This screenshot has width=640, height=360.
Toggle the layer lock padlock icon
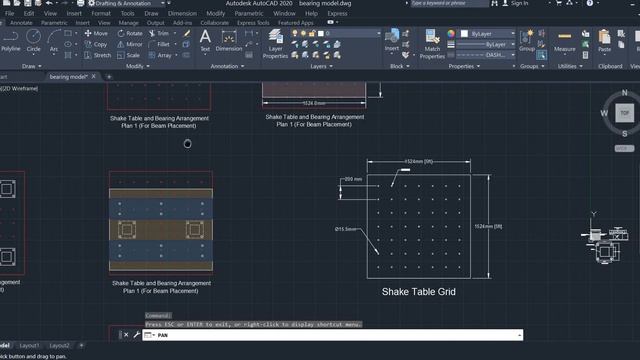click(x=312, y=33)
